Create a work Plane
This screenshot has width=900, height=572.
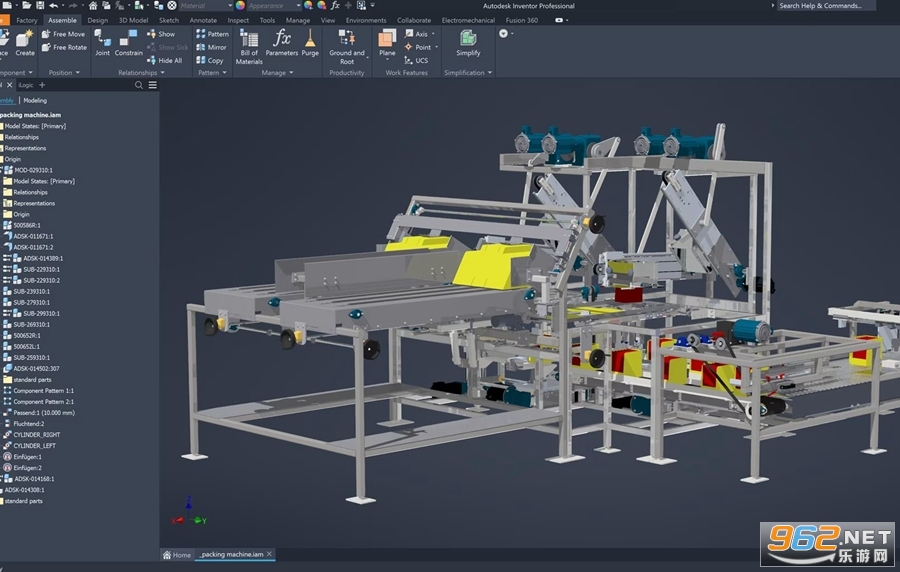(x=387, y=43)
